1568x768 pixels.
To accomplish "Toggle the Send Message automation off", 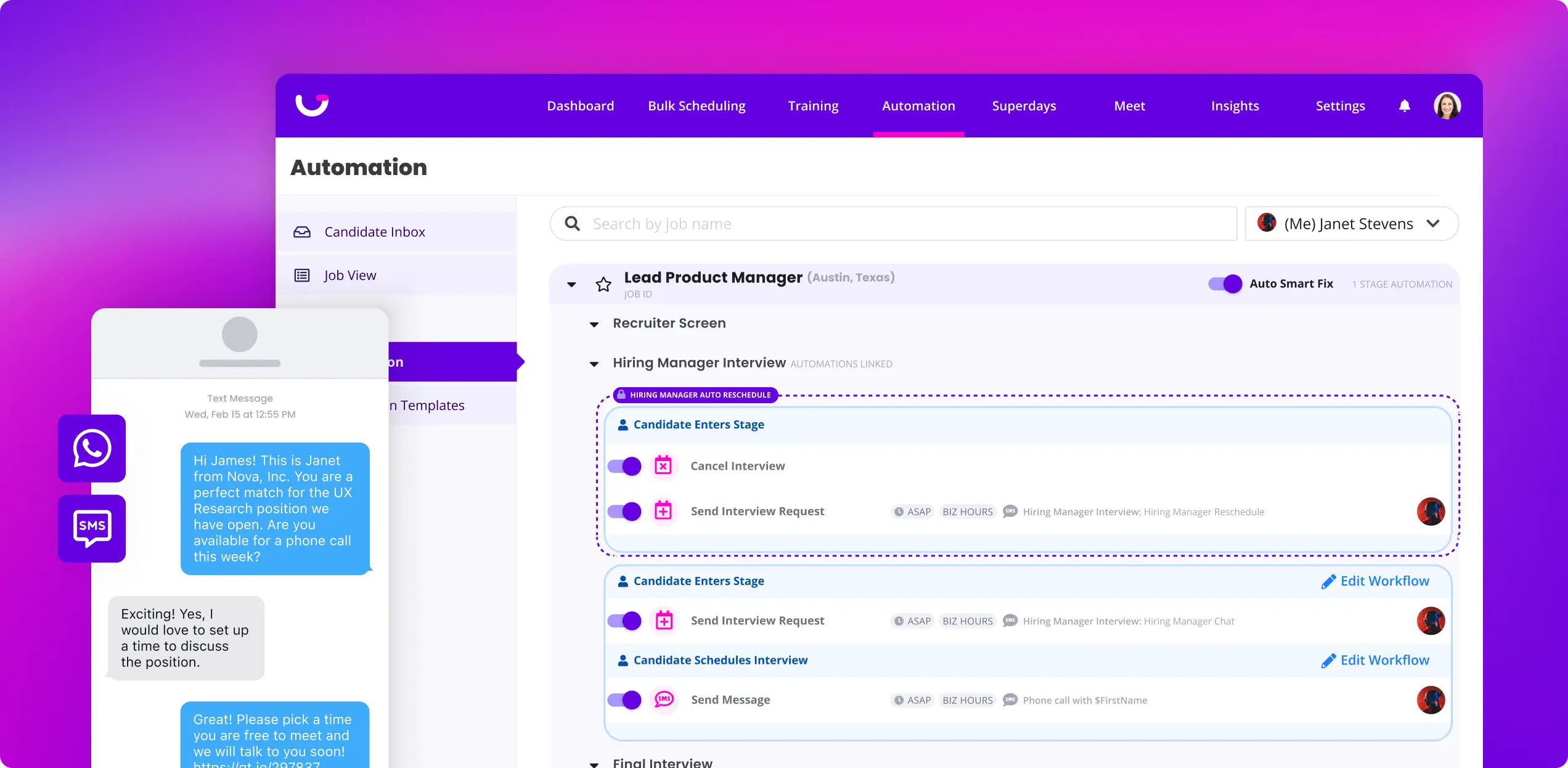I will coord(624,700).
